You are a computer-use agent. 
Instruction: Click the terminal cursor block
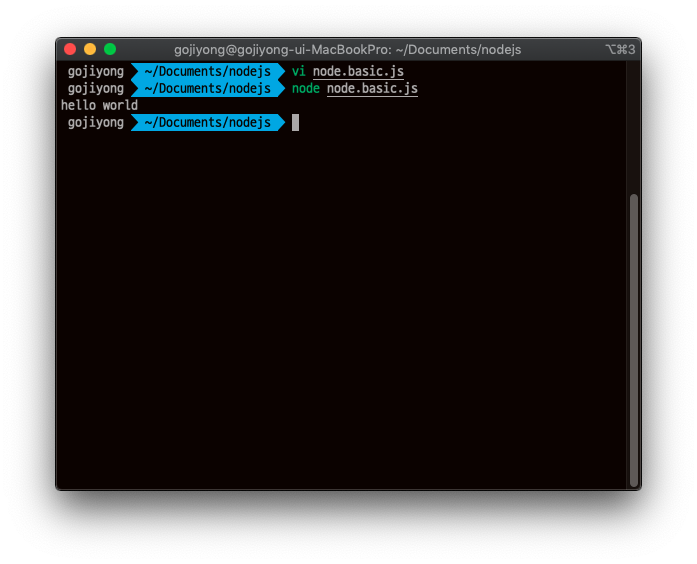296,123
